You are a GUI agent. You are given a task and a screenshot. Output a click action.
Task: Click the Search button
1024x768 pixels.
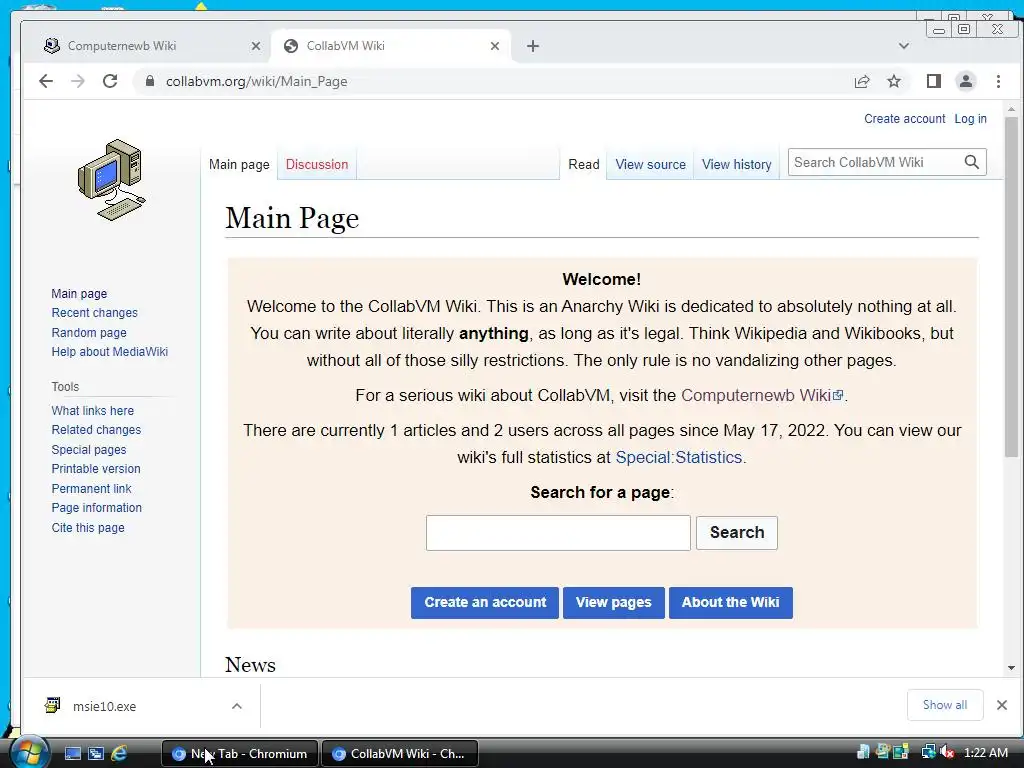pyautogui.click(x=737, y=533)
